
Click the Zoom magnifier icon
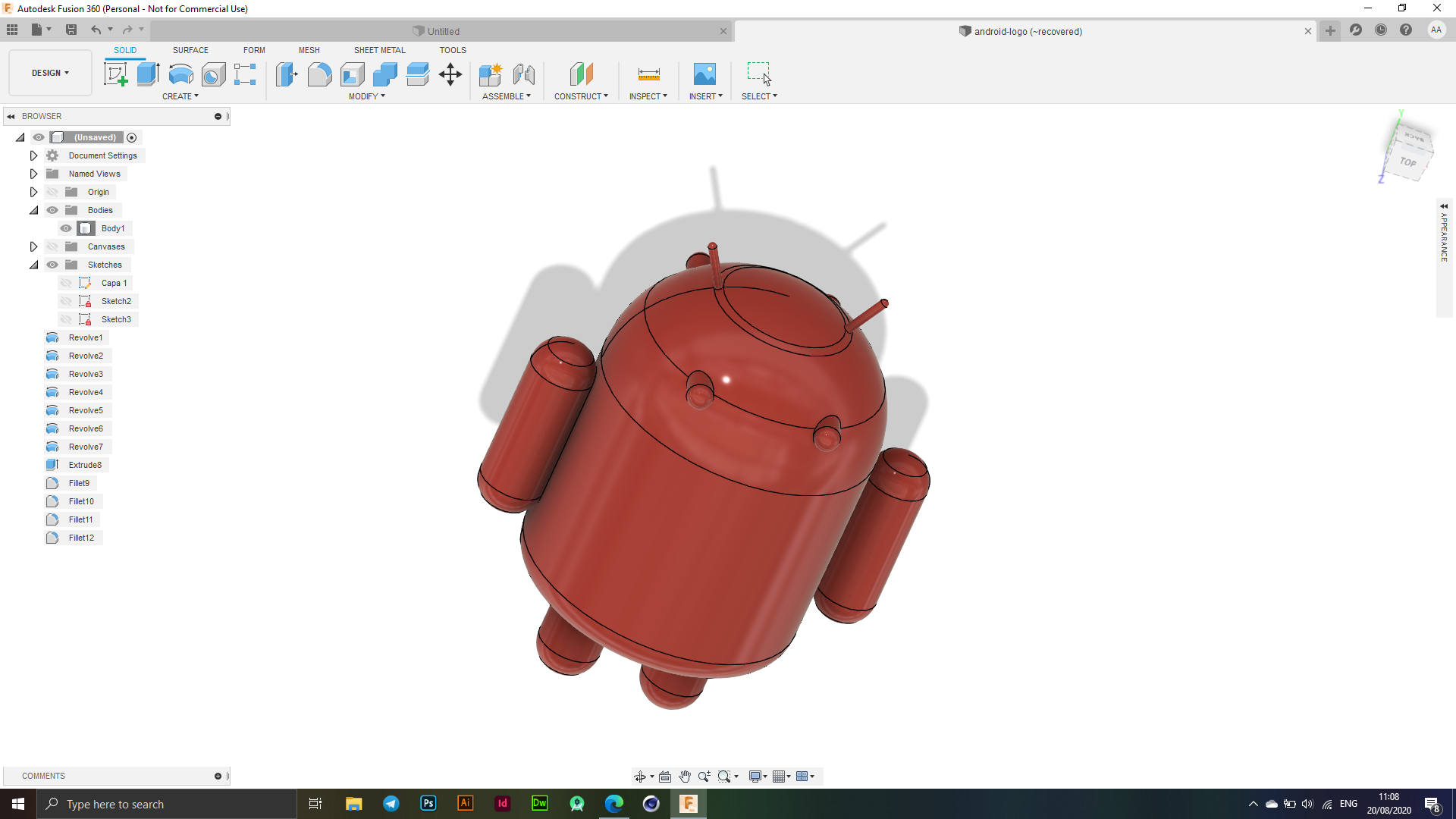coord(704,776)
